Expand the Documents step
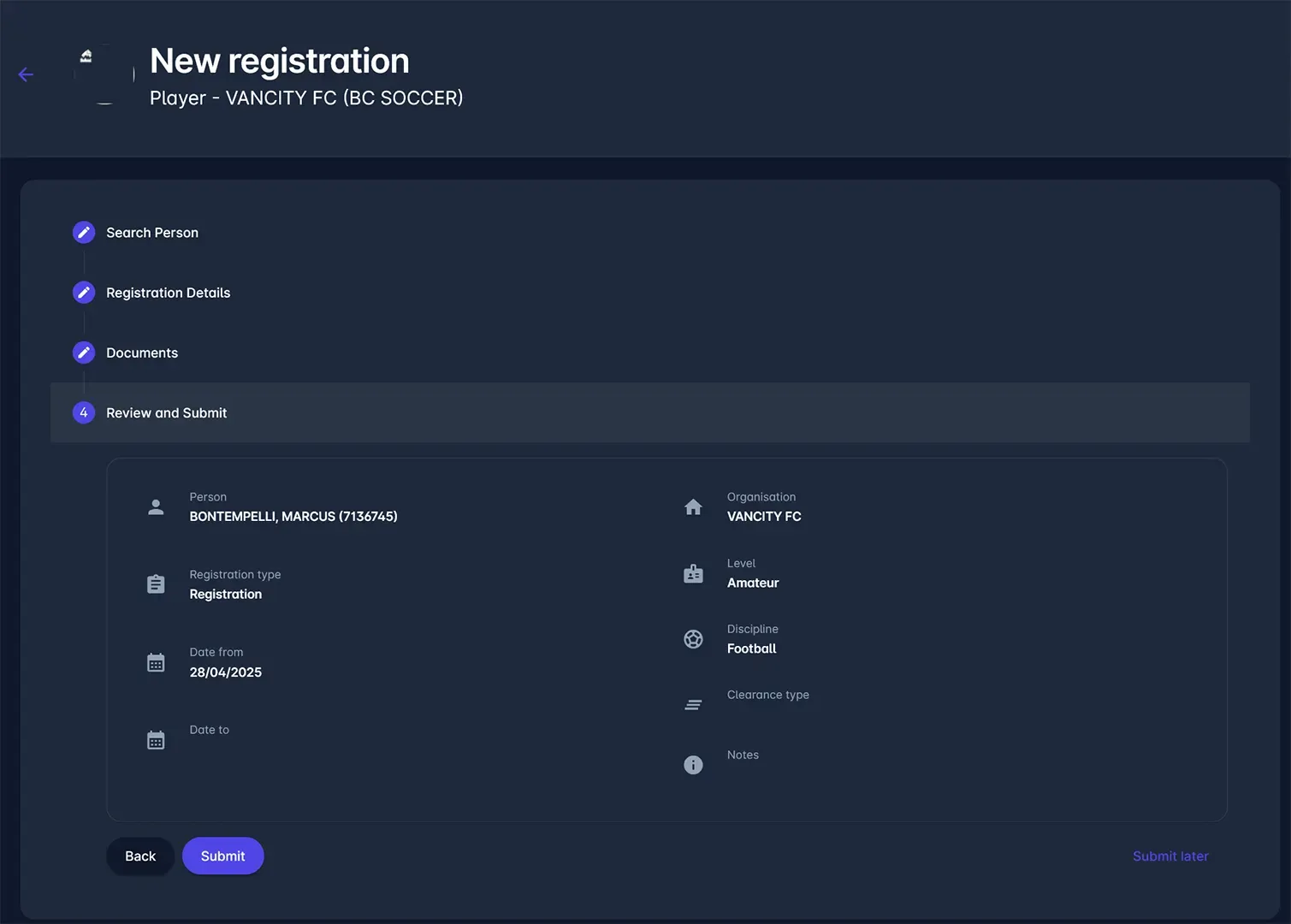This screenshot has width=1291, height=924. [142, 352]
